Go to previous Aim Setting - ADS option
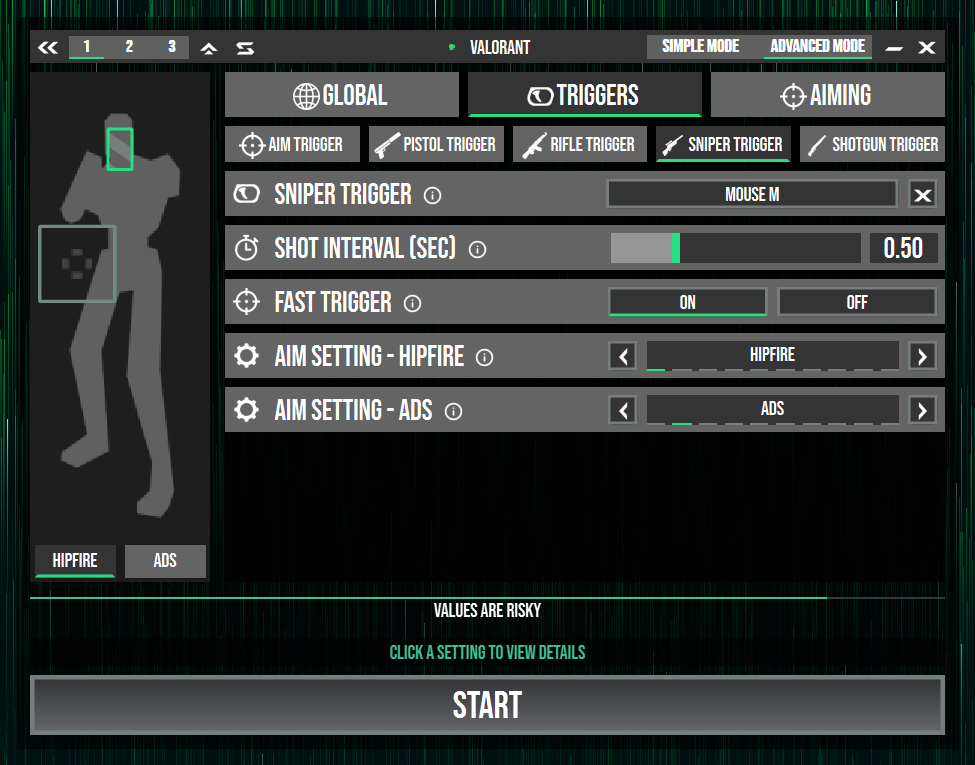 click(623, 410)
